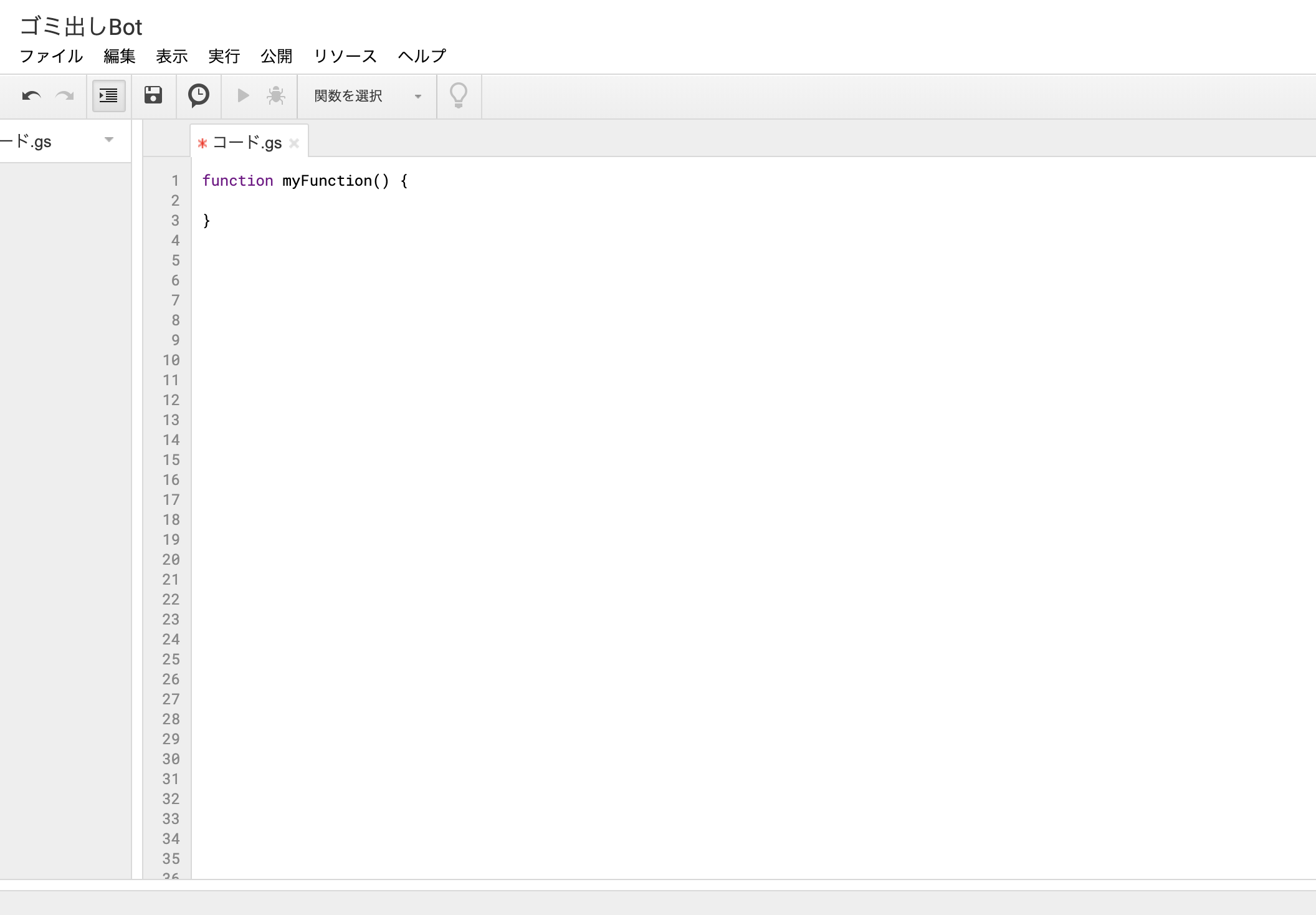Open the ファイル menu
The image size is (1316, 915).
point(51,56)
